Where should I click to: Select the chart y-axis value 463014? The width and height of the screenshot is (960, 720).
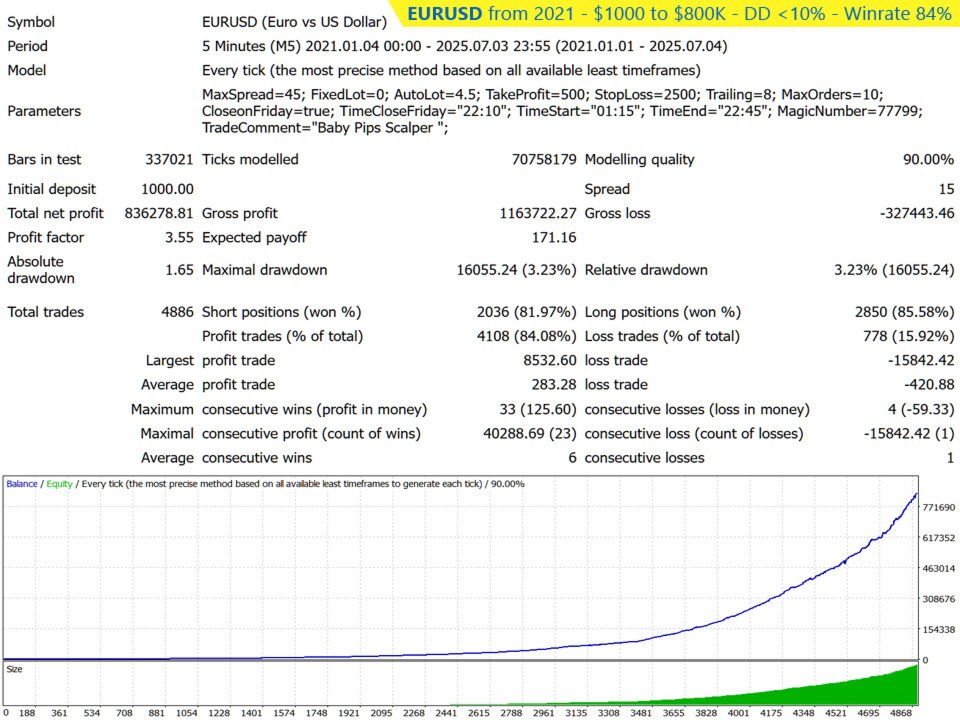(x=939, y=569)
